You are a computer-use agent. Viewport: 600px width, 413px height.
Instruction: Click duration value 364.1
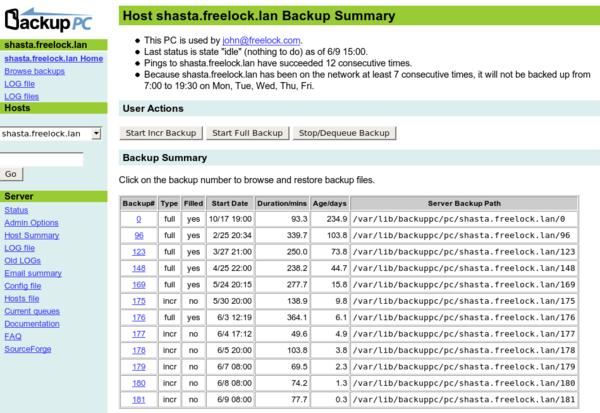click(297, 318)
